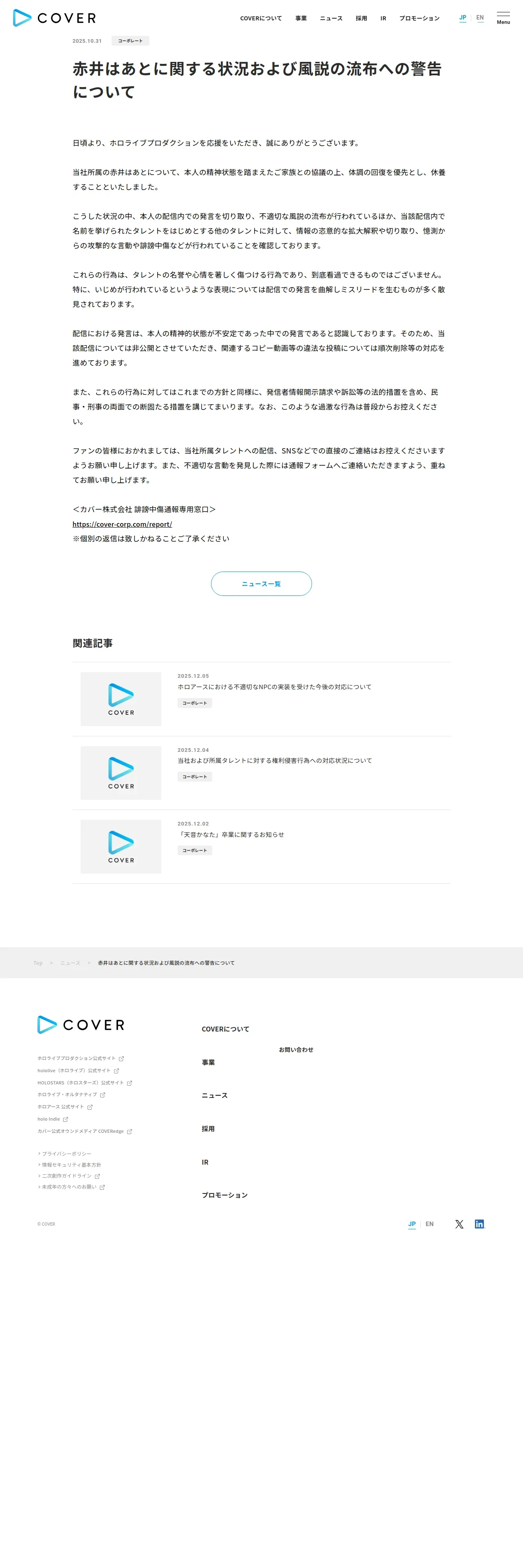This screenshot has width=523, height=1568.
Task: Open お問い合わせ in the footer
Action: click(x=296, y=1050)
